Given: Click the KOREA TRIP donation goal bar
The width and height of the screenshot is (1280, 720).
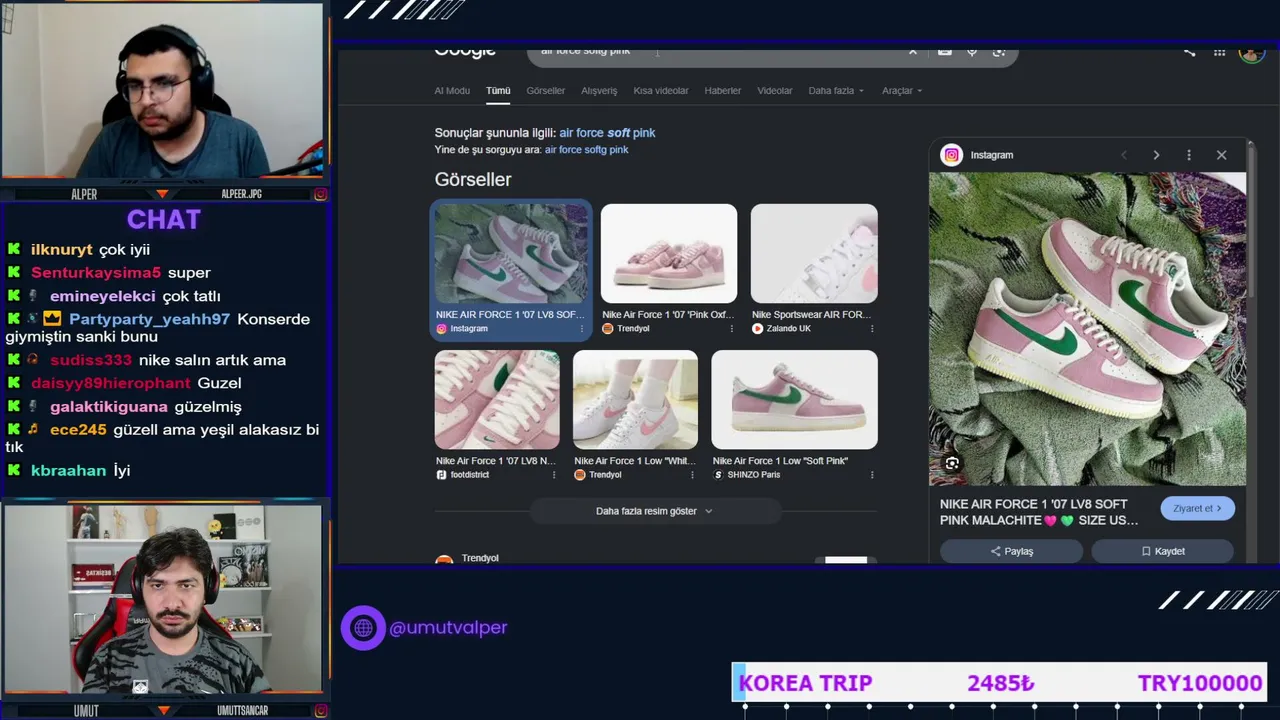Looking at the screenshot, I should coord(1000,683).
